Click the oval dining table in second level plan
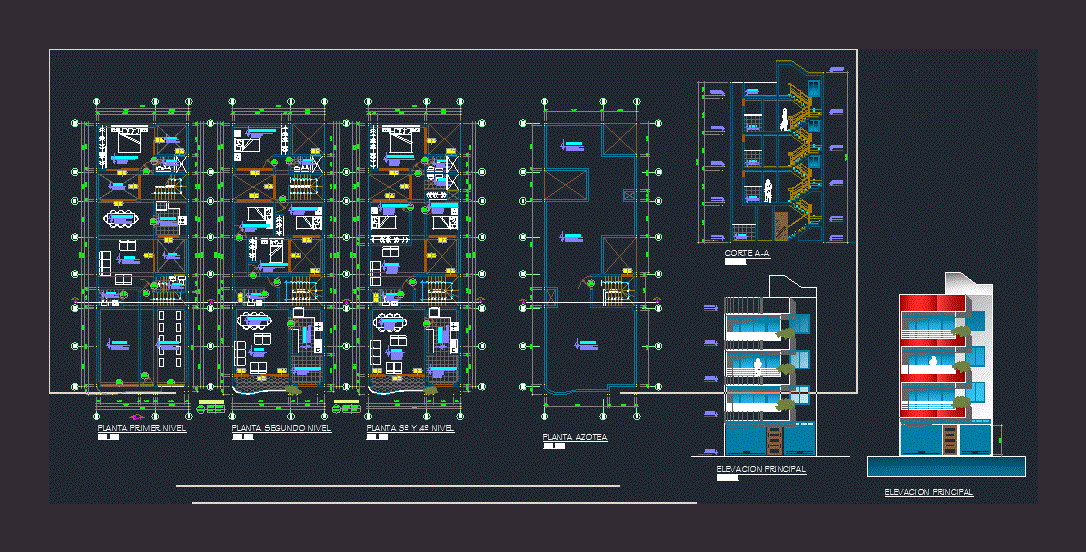Image resolution: width=1086 pixels, height=552 pixels. (255, 320)
